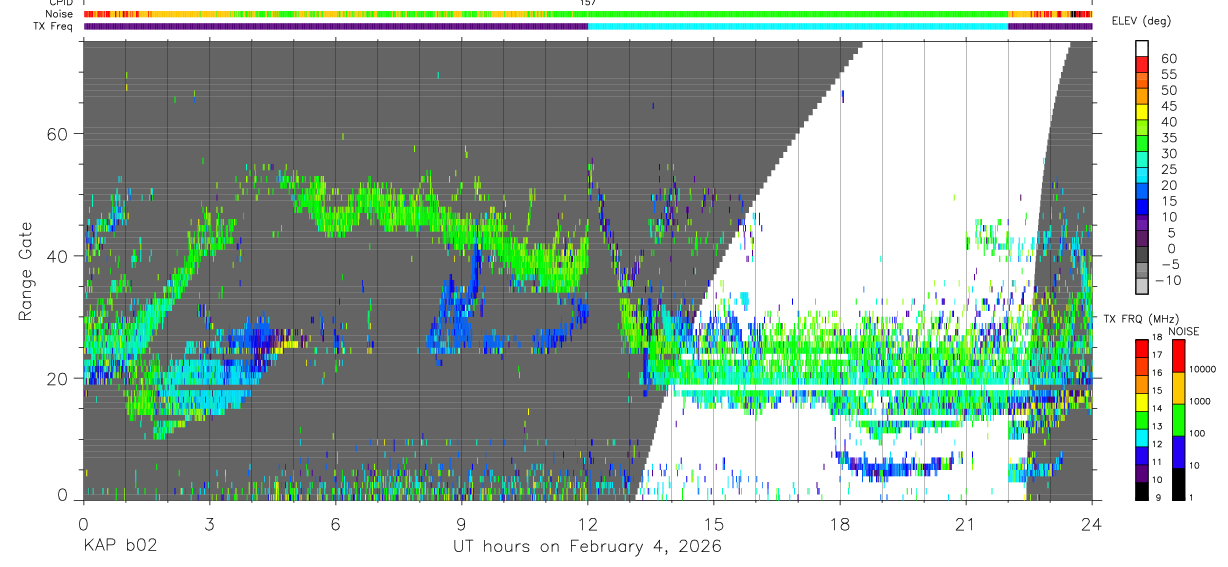Pick the cyan 12-13 MHz TX FRQ segment

pos(1142,438)
